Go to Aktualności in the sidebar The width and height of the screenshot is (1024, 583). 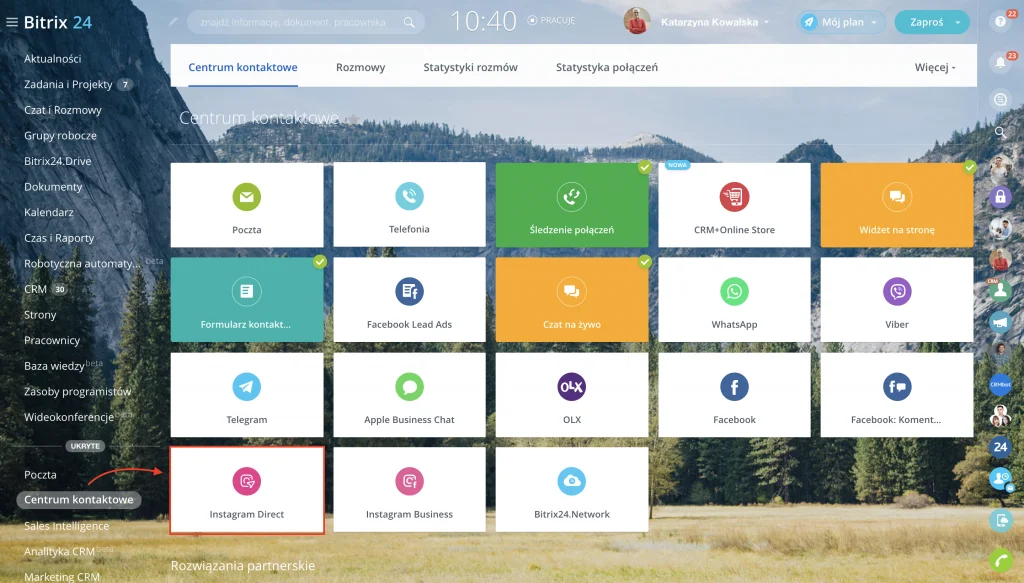pyautogui.click(x=53, y=59)
